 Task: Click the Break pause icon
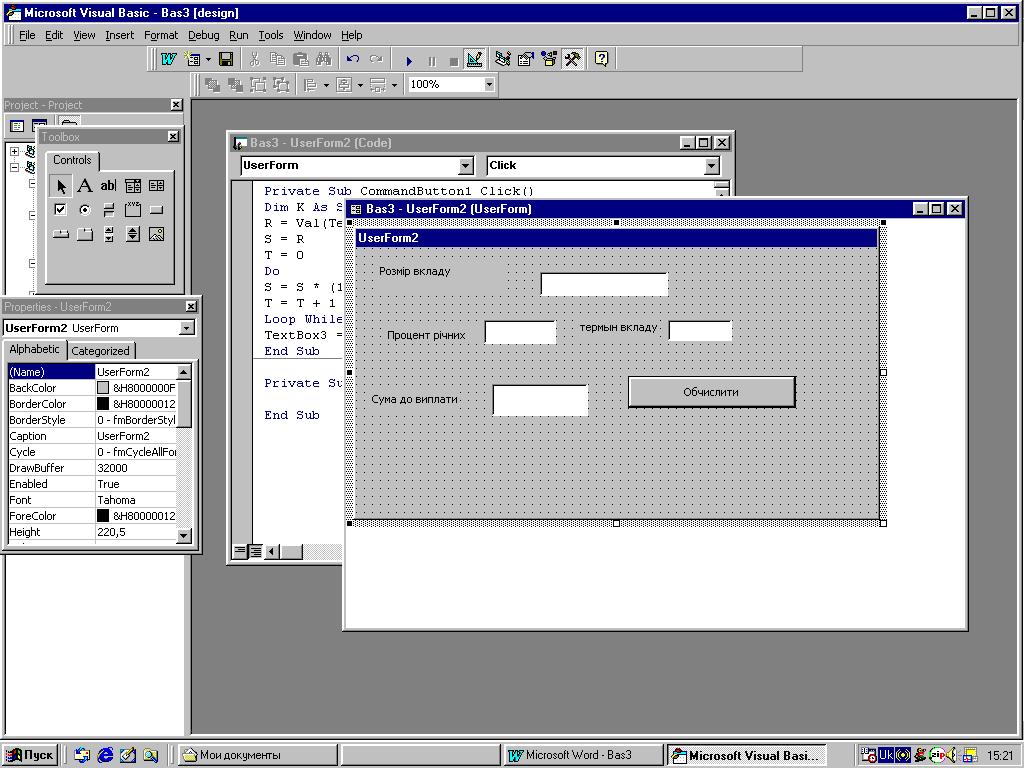click(x=432, y=61)
